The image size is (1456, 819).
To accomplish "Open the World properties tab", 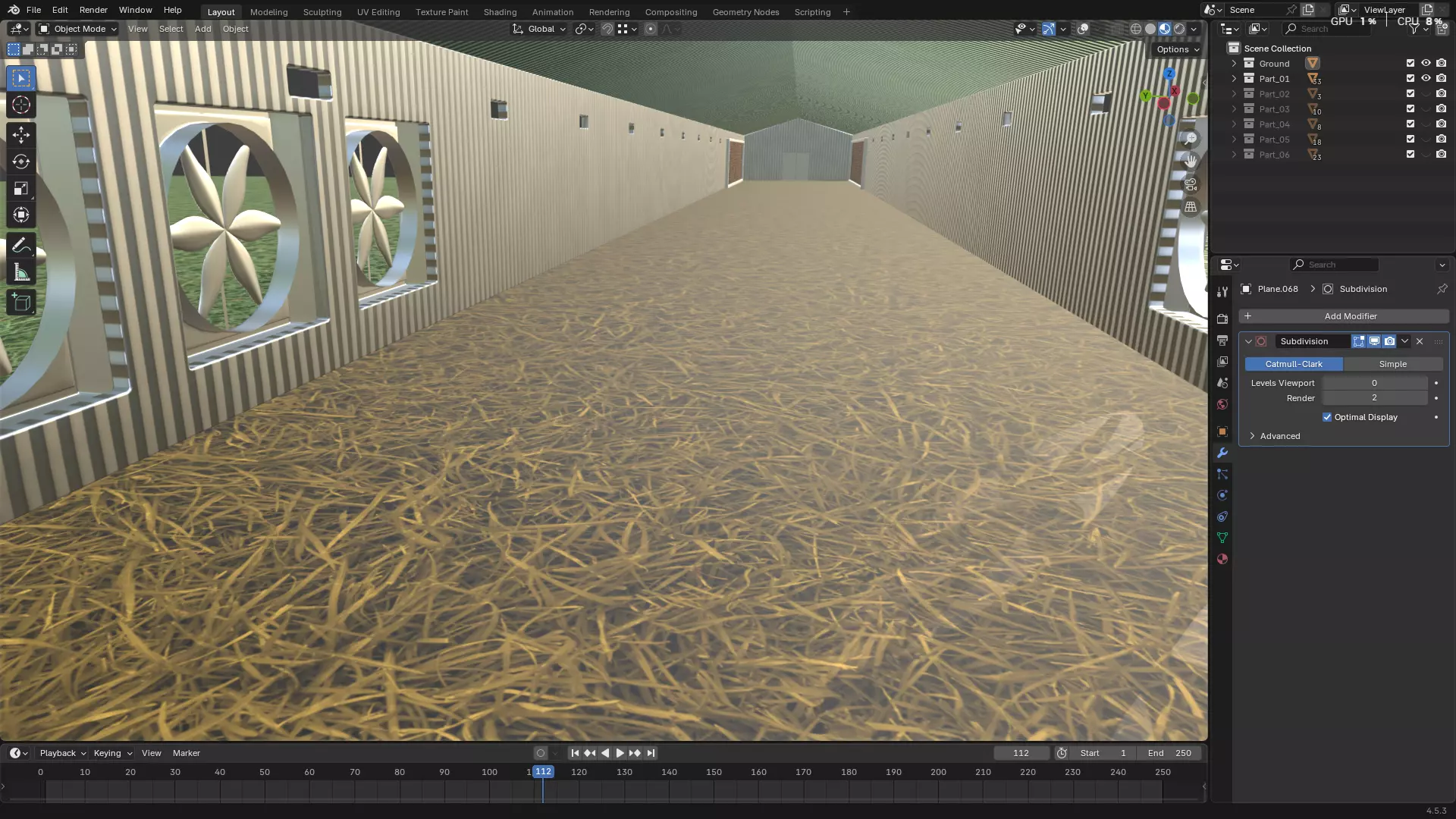I will (x=1222, y=404).
